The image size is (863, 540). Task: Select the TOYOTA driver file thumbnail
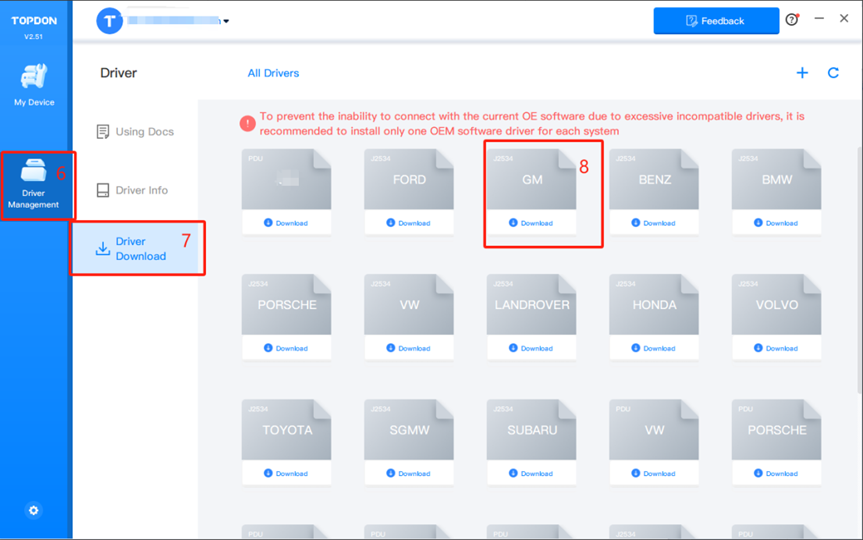click(x=286, y=429)
